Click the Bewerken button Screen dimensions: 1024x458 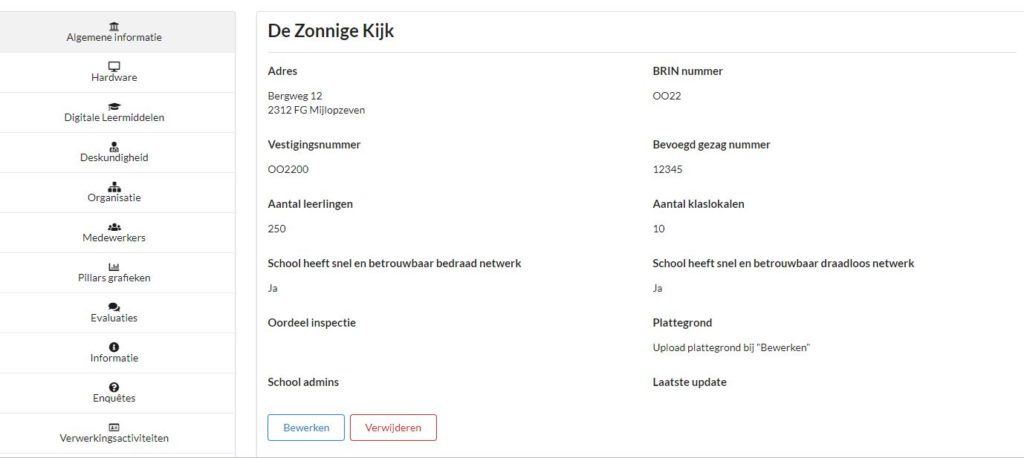coord(306,428)
